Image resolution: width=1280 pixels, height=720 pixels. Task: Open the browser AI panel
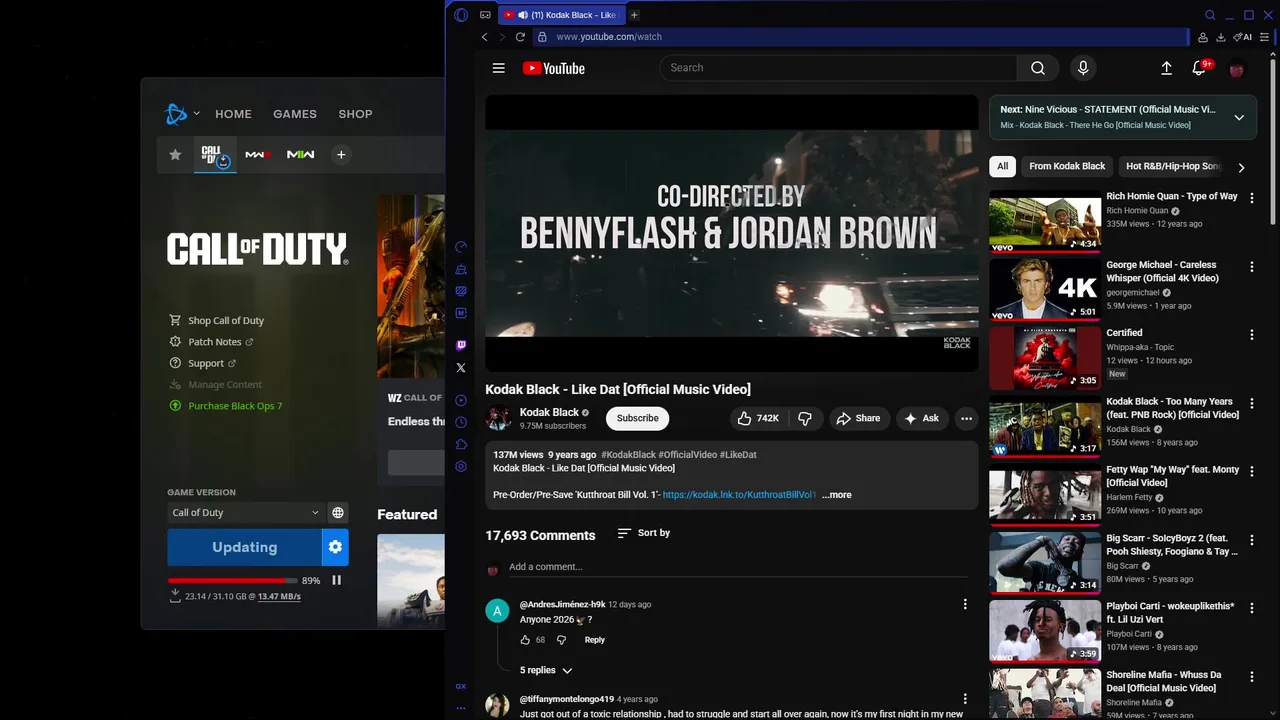click(1243, 37)
